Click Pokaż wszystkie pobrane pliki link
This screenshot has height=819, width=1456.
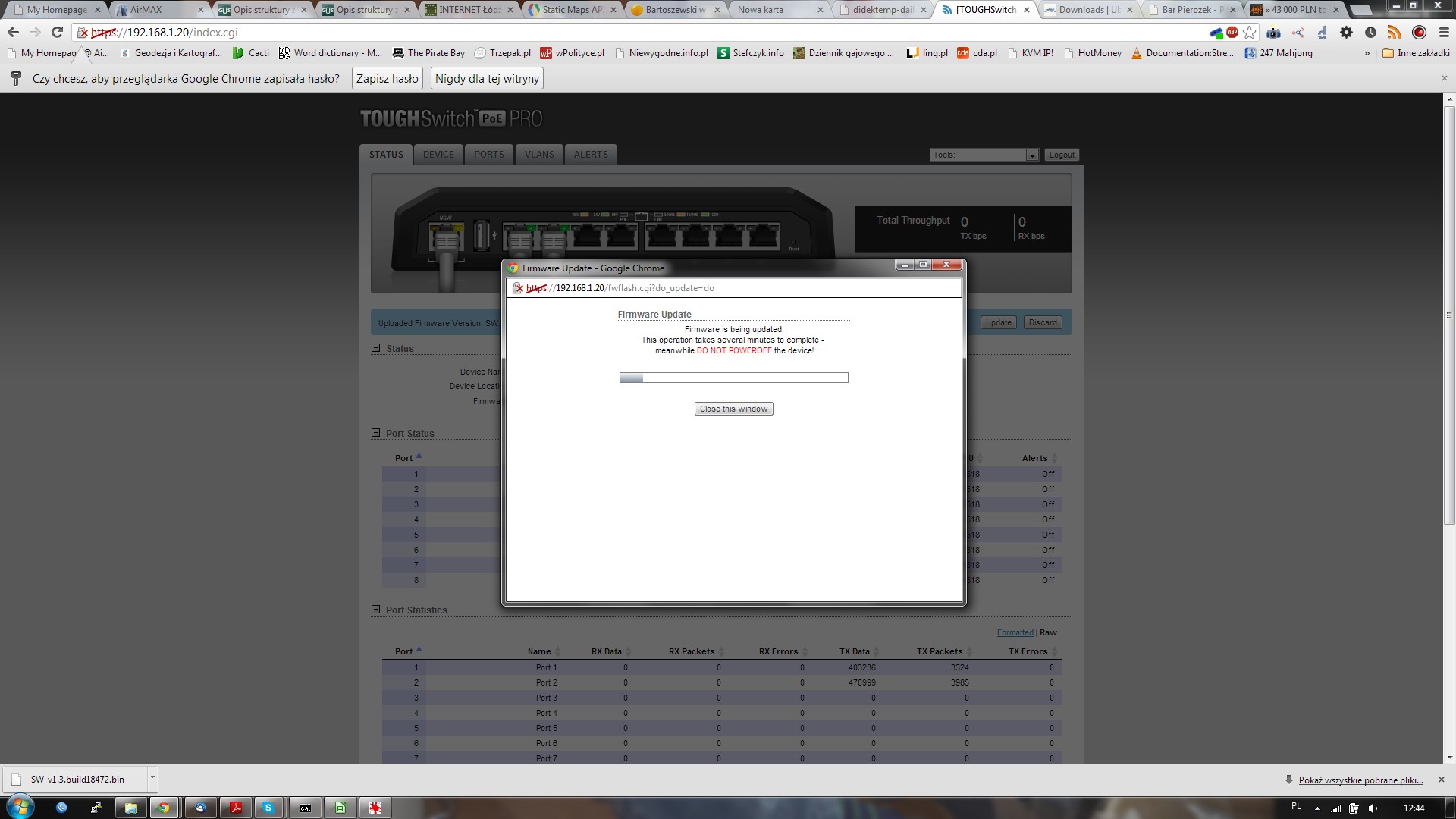pos(1360,780)
